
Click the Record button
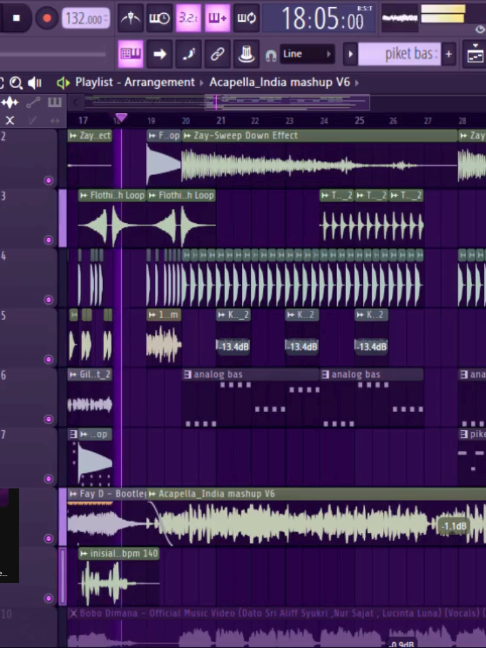(46, 18)
